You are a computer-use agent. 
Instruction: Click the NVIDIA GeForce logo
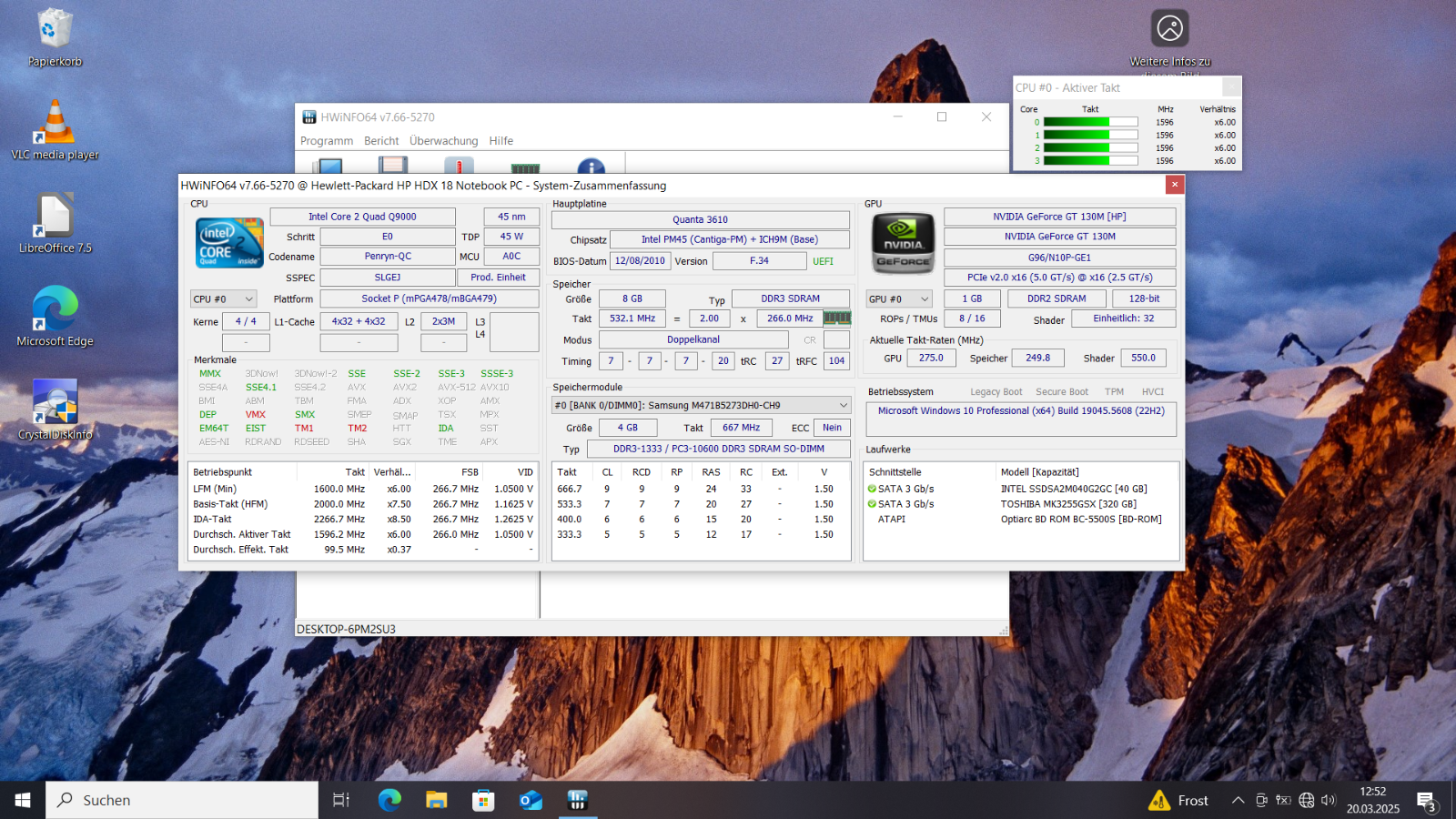point(903,244)
